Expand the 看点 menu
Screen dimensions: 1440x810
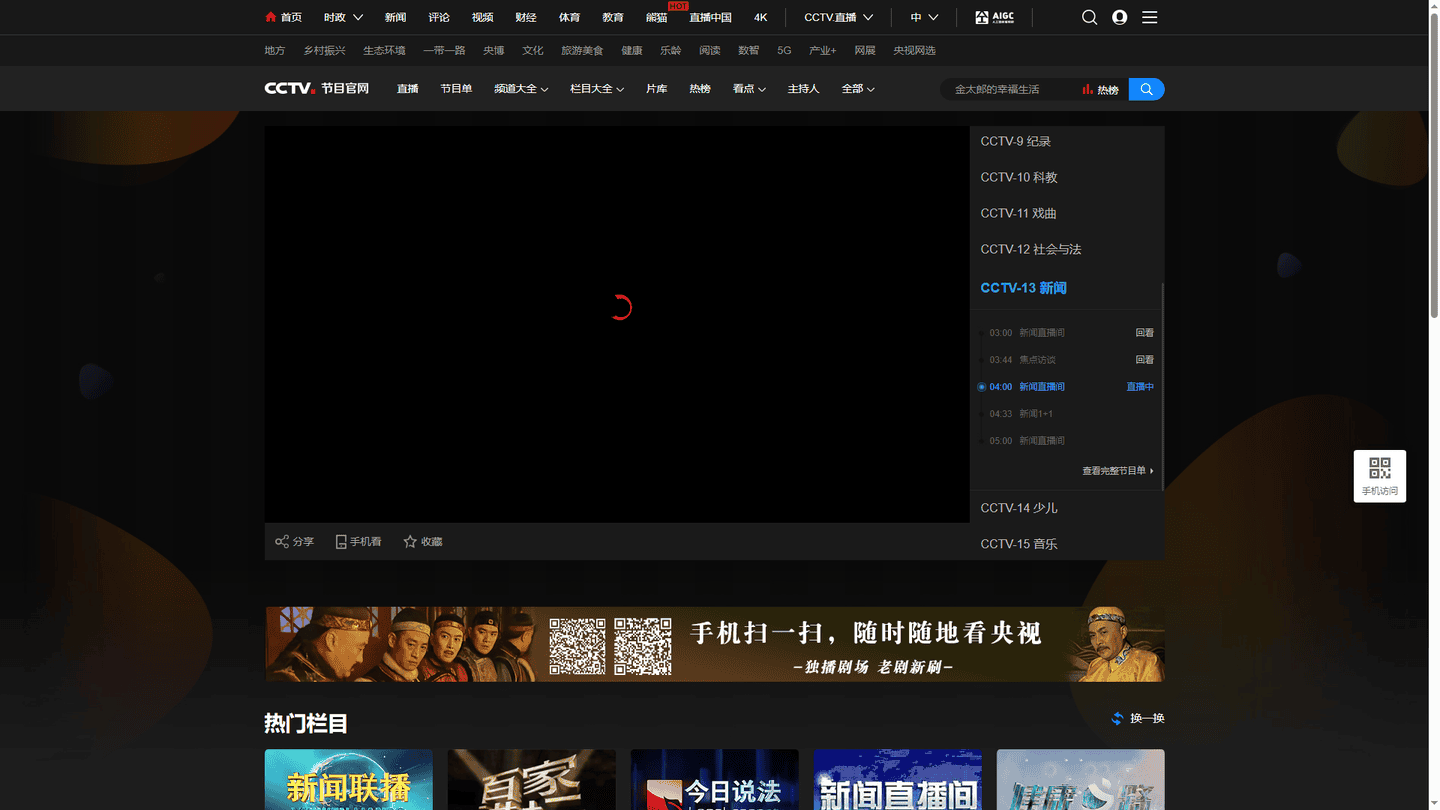[x=749, y=89]
